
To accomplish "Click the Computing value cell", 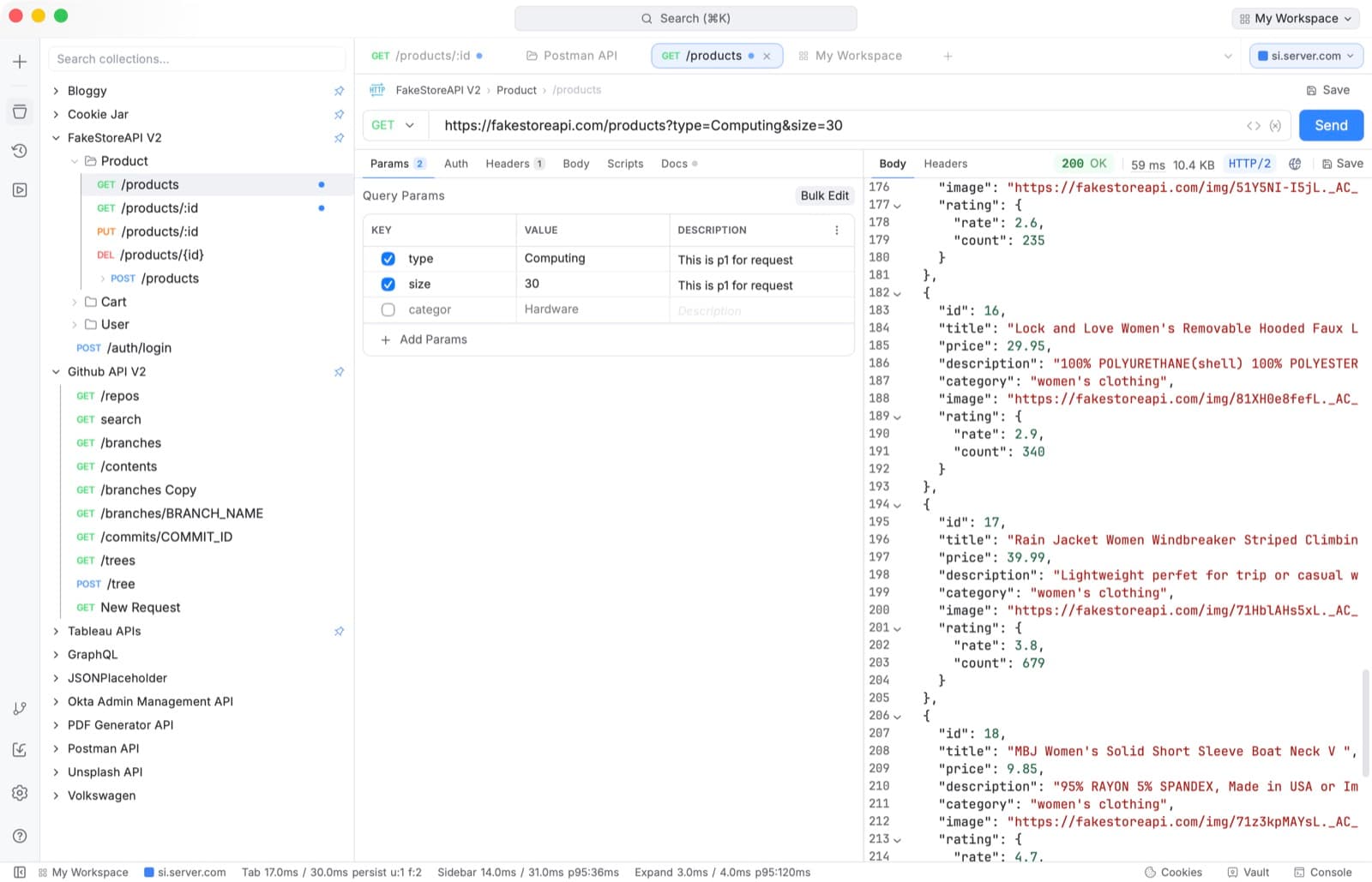I will point(593,259).
